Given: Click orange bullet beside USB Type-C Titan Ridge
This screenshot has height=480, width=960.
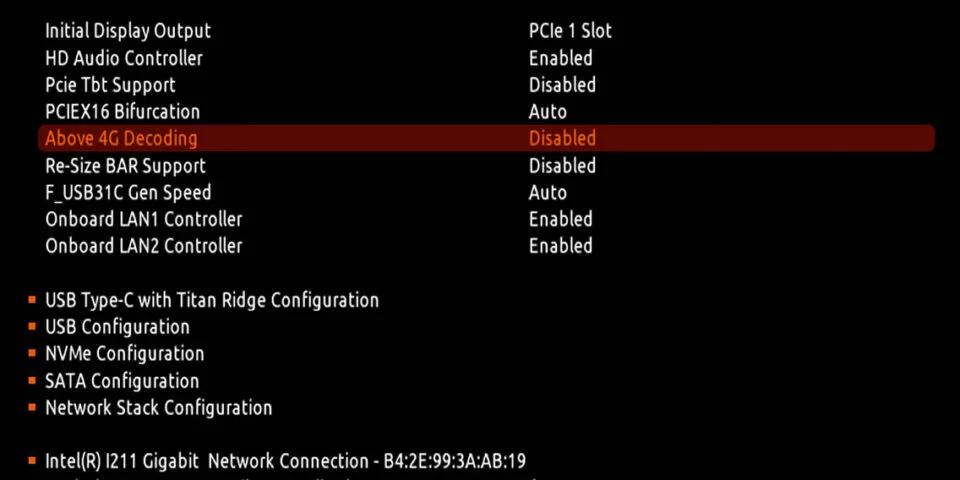Looking at the screenshot, I should [32, 300].
